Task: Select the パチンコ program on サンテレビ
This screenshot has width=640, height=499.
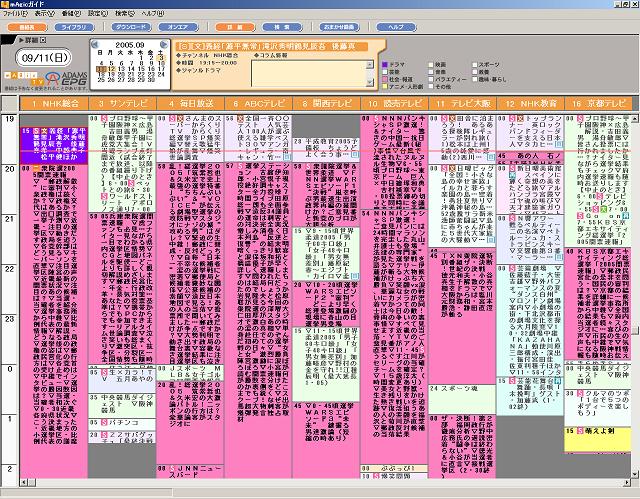Action: click(122, 423)
